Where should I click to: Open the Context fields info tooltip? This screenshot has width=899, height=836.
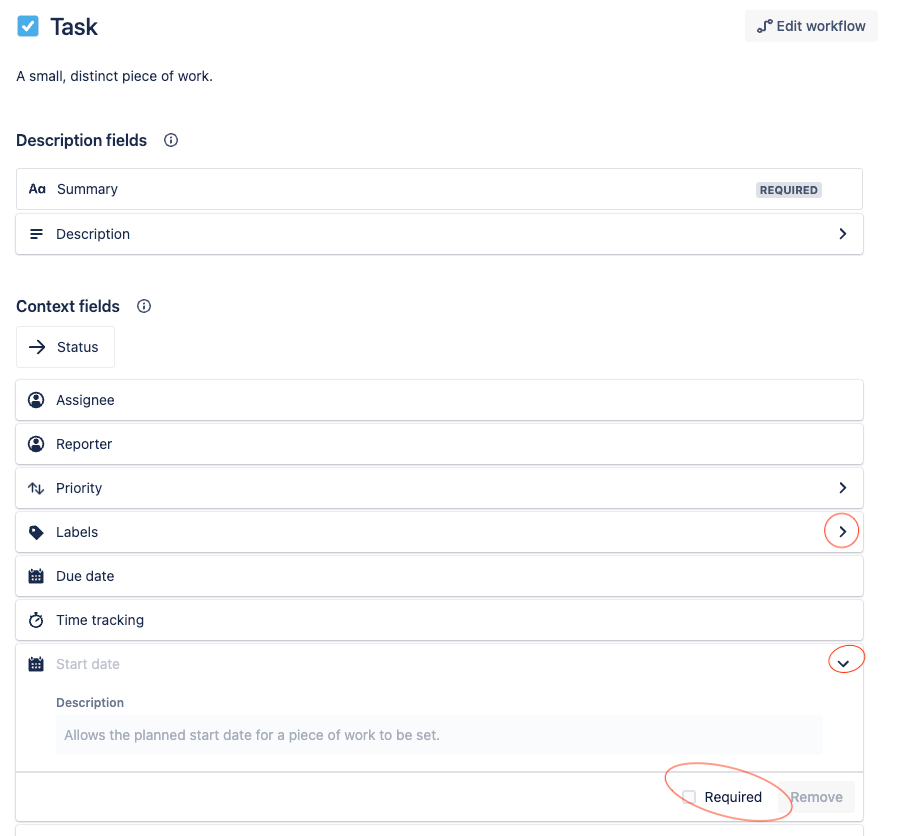[x=143, y=306]
